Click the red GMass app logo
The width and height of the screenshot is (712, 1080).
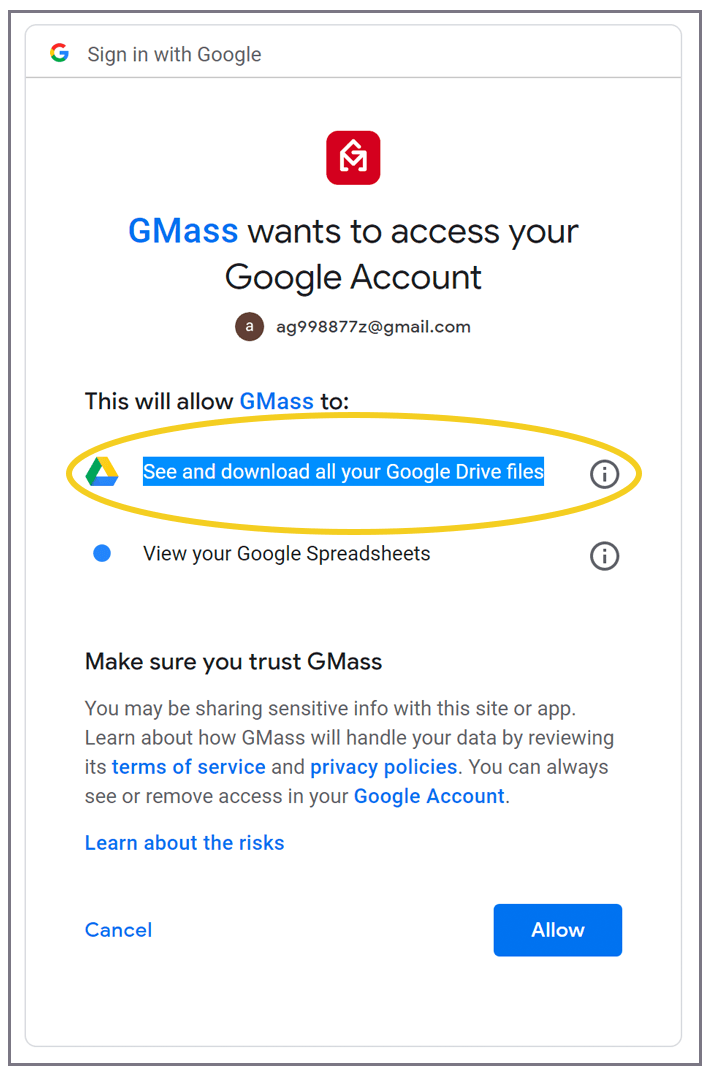[353, 157]
